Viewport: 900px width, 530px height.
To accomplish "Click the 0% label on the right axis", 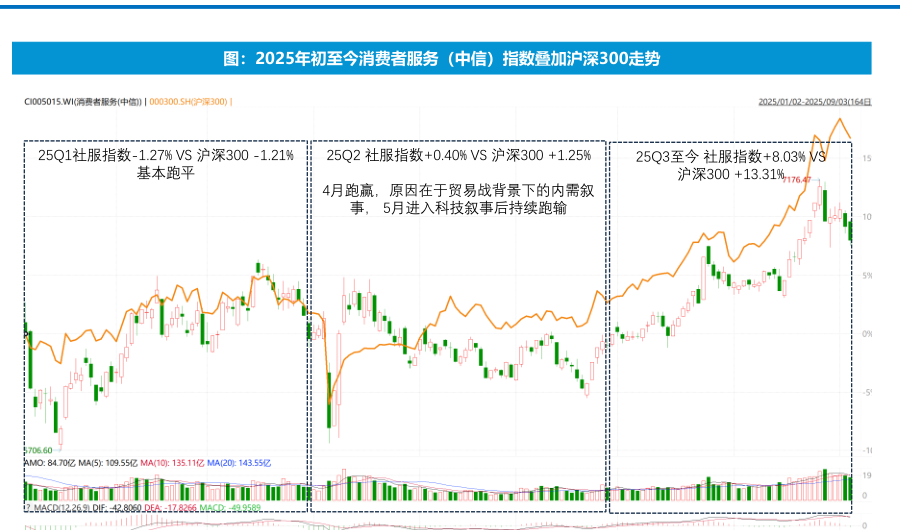I will 867,335.
